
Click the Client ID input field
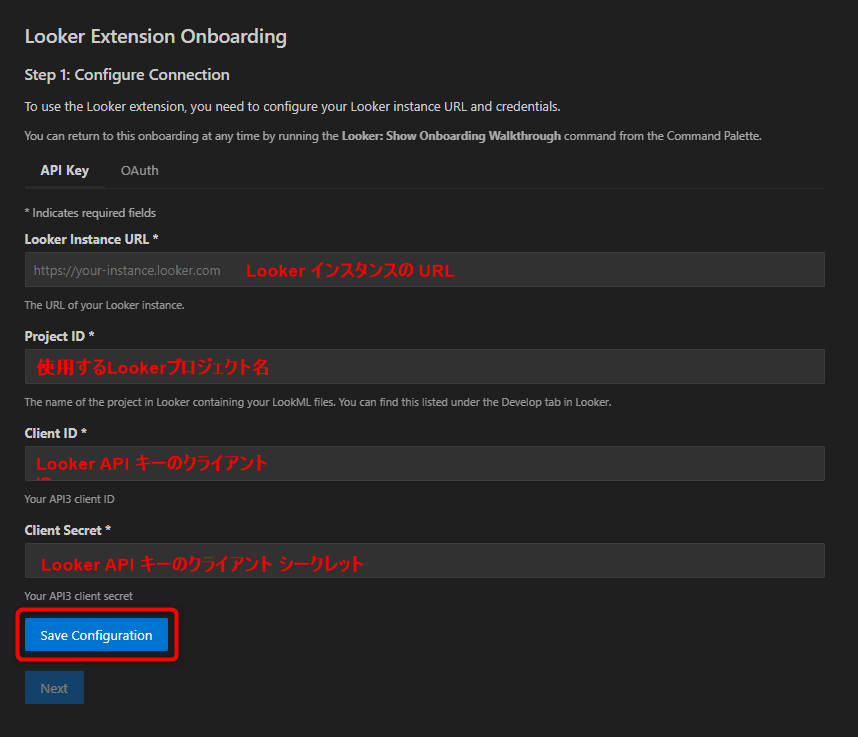(425, 463)
